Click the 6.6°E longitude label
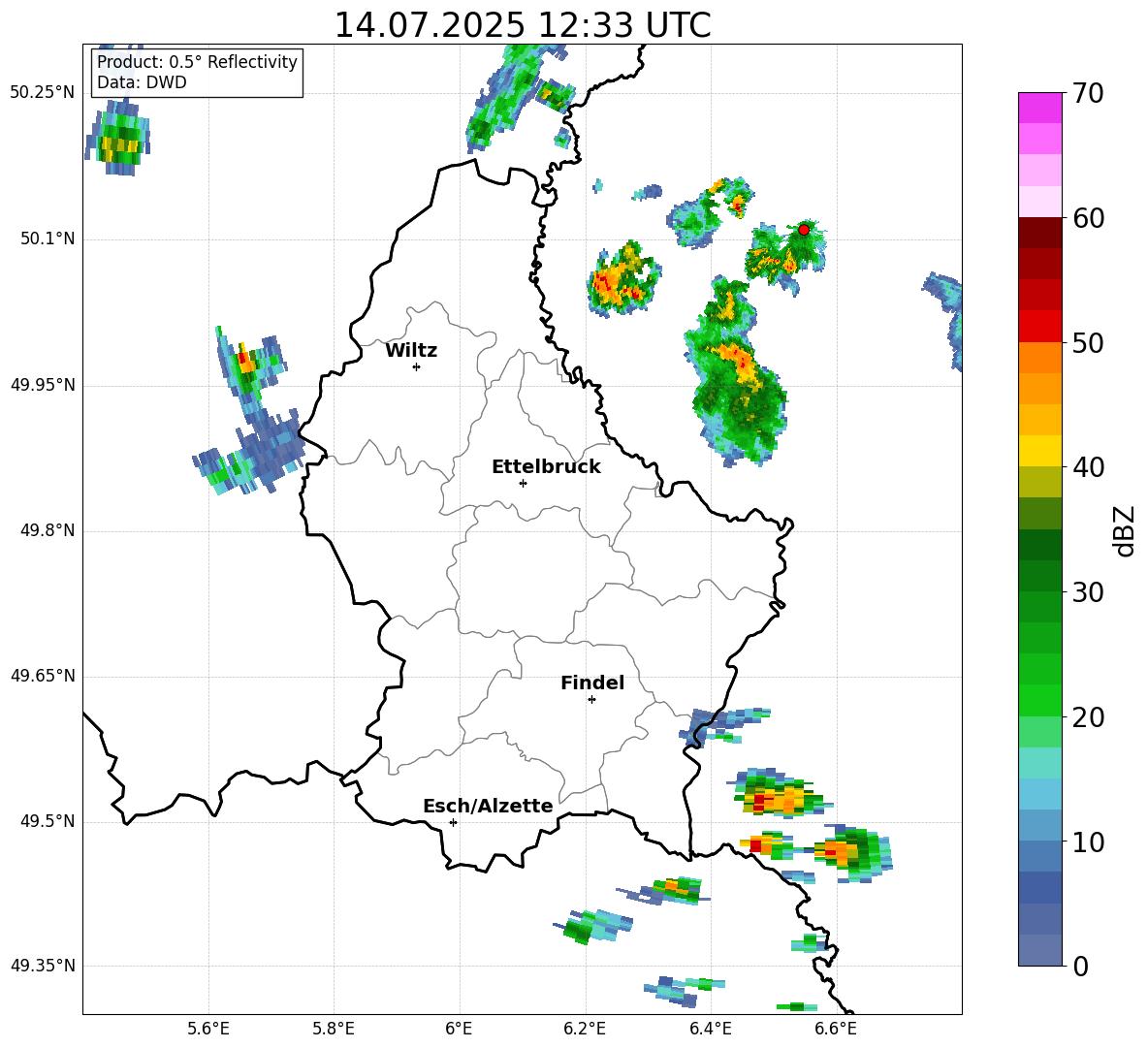Viewport: 1148px width, 1048px height. coord(836,1029)
